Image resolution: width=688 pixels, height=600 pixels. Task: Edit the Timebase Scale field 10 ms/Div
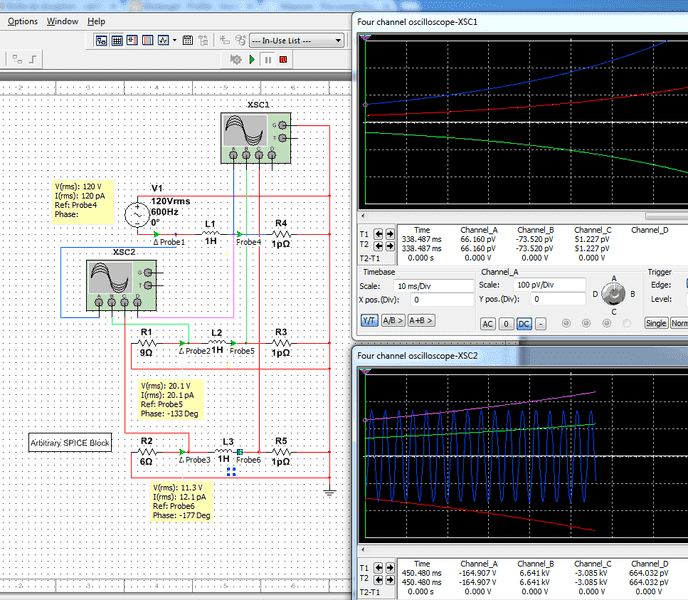pyautogui.click(x=434, y=286)
